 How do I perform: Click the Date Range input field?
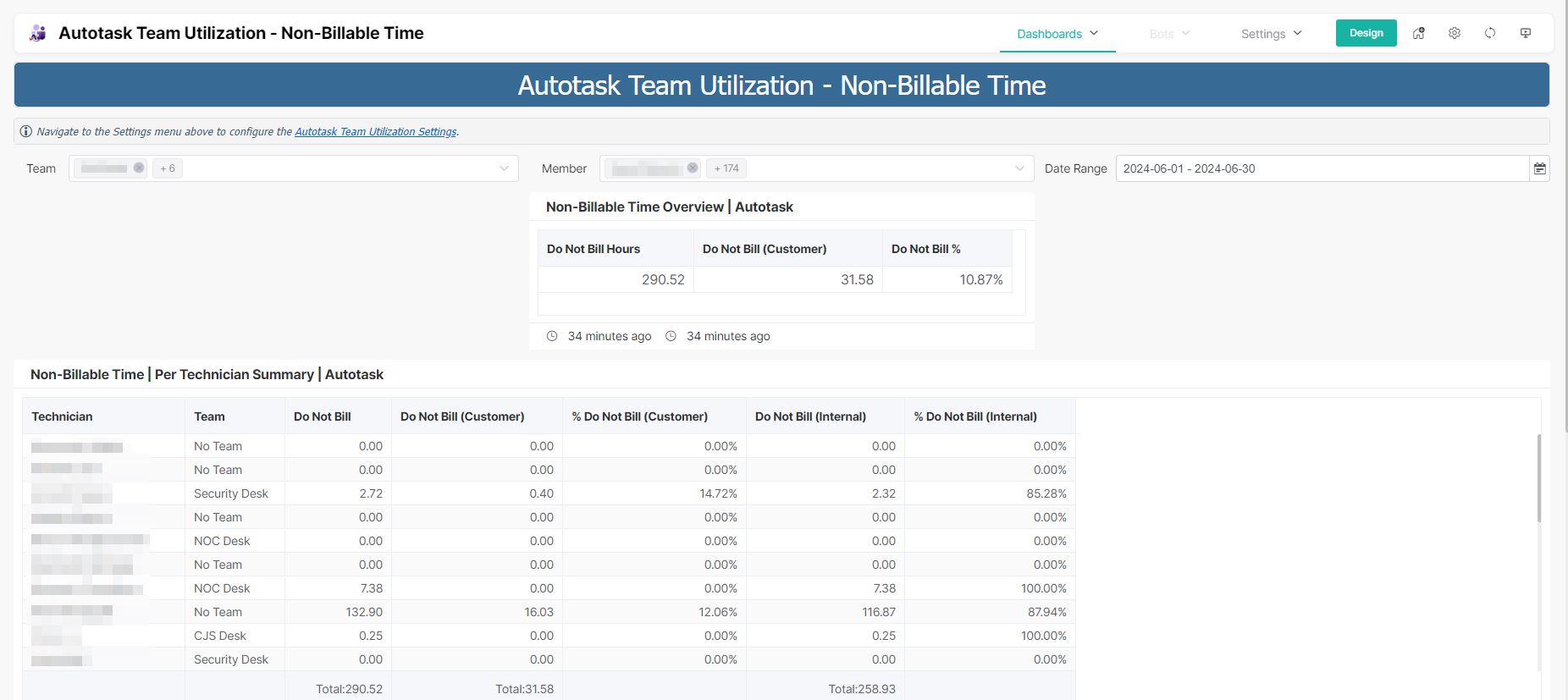(1322, 168)
